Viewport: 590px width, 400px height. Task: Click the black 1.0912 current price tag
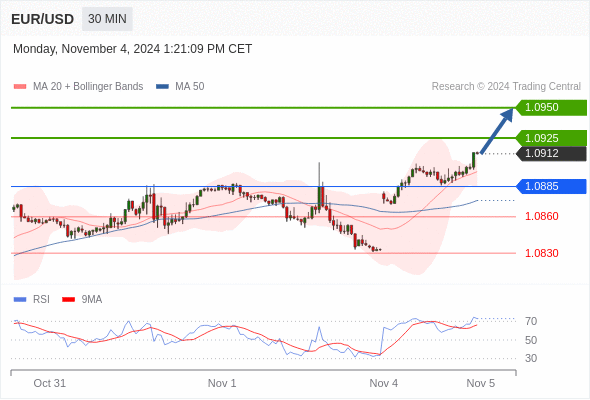point(551,154)
